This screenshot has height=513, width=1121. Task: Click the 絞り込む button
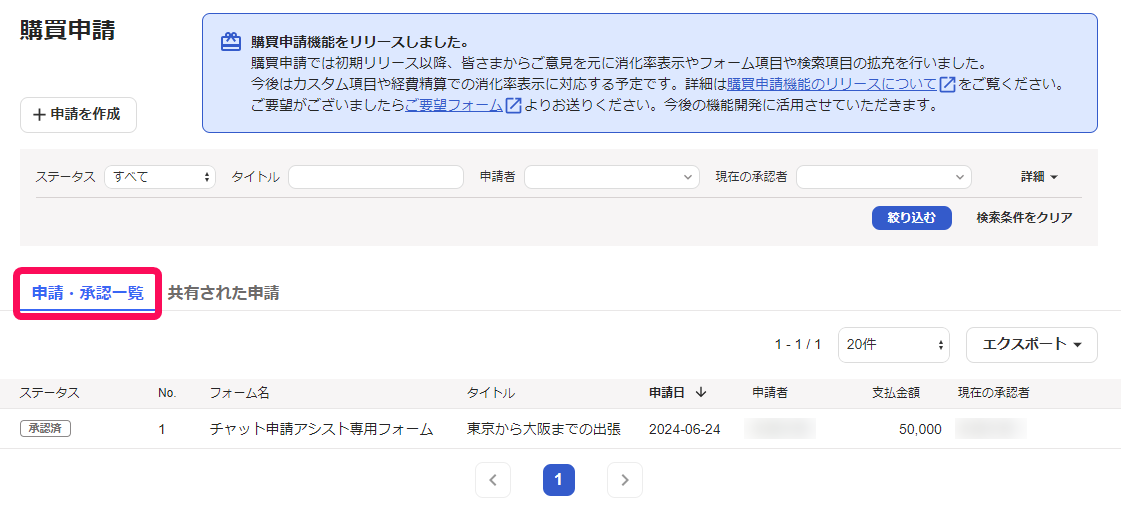pyautogui.click(x=912, y=218)
